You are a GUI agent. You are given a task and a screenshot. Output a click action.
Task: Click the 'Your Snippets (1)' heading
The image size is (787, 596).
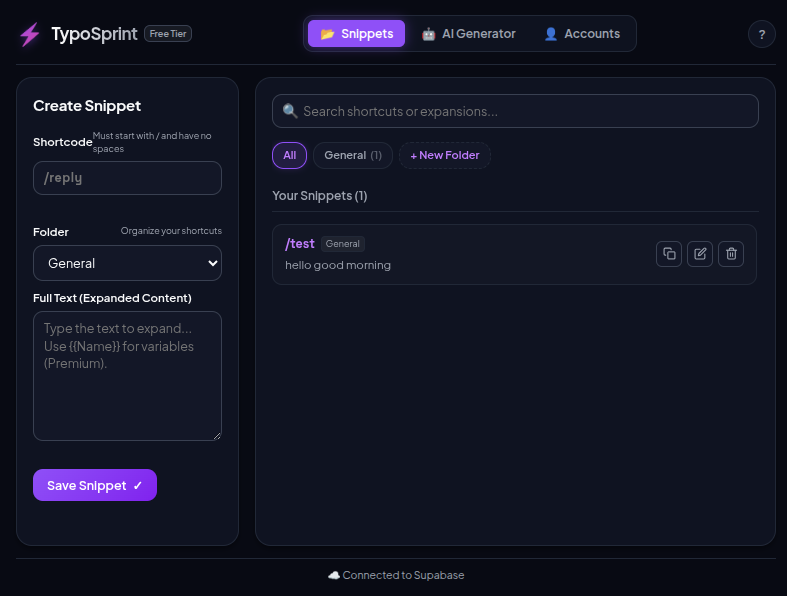320,196
